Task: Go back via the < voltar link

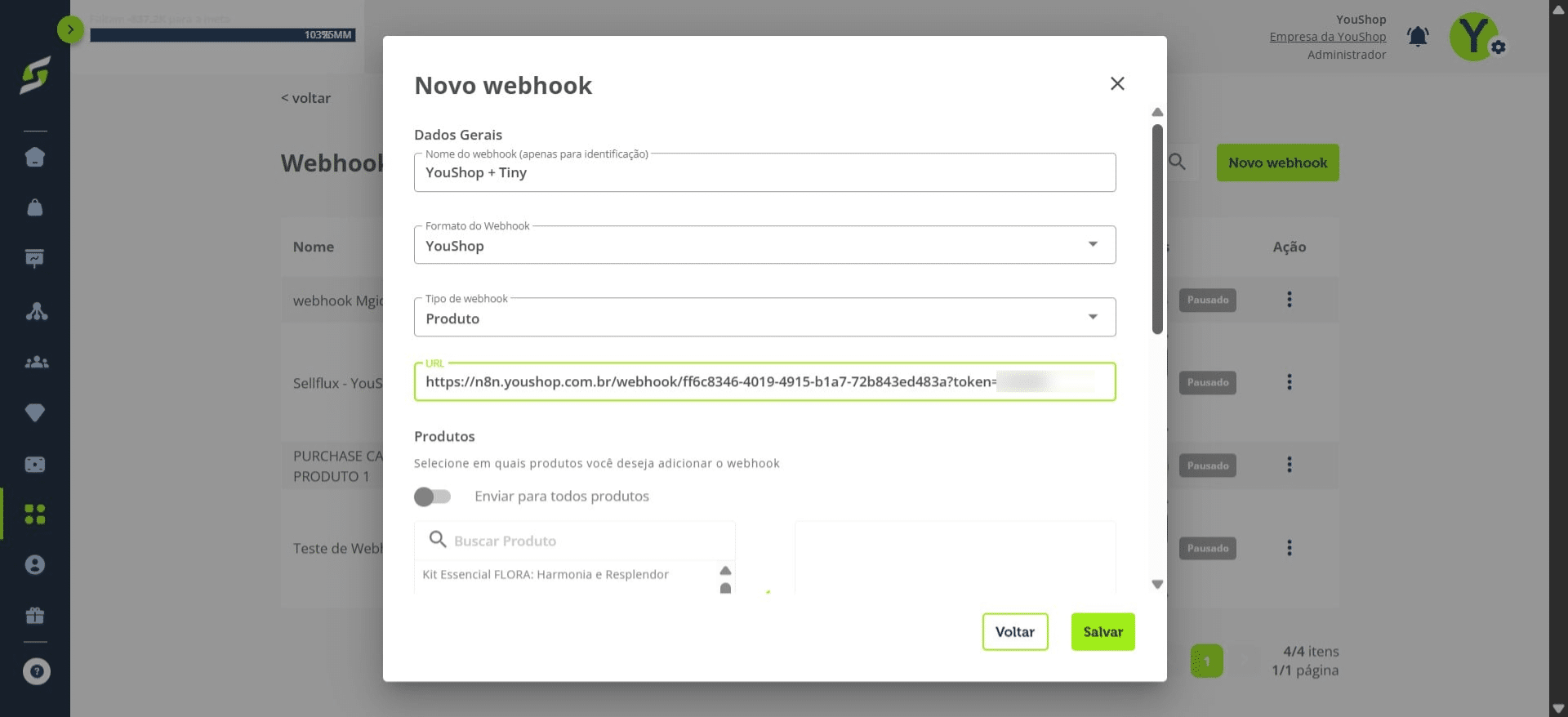Action: [x=306, y=98]
